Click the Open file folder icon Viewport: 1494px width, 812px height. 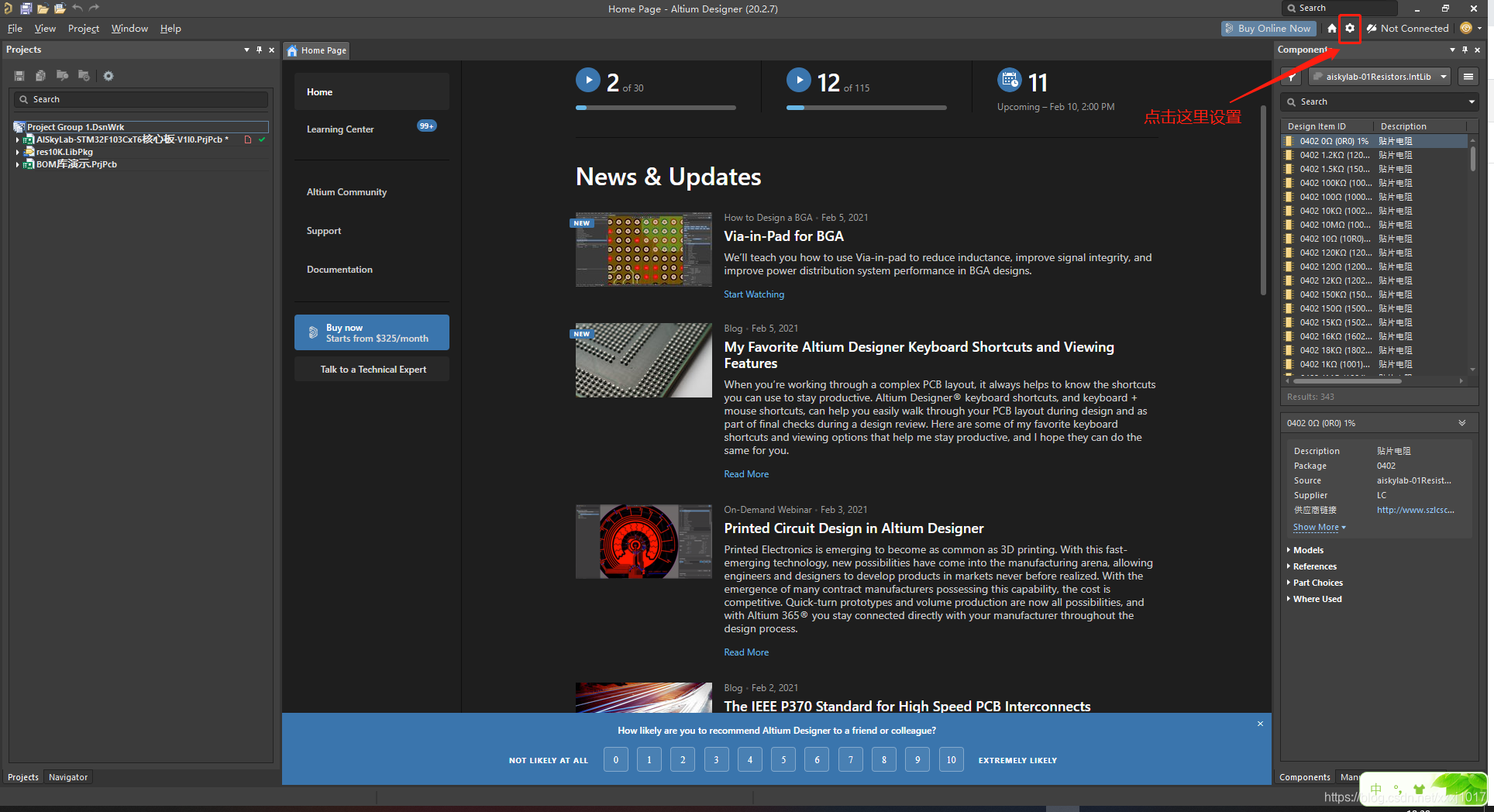(43, 9)
